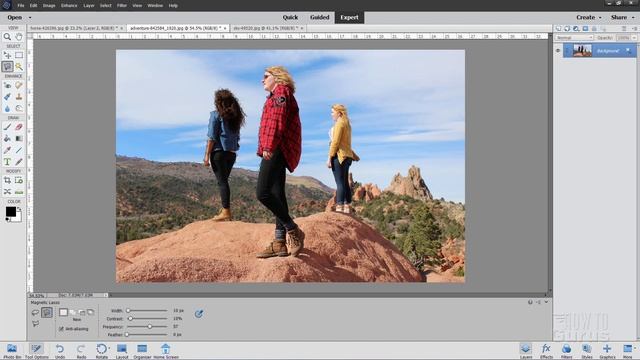
Task: Select the Pencil tool
Action: [x=19, y=162]
